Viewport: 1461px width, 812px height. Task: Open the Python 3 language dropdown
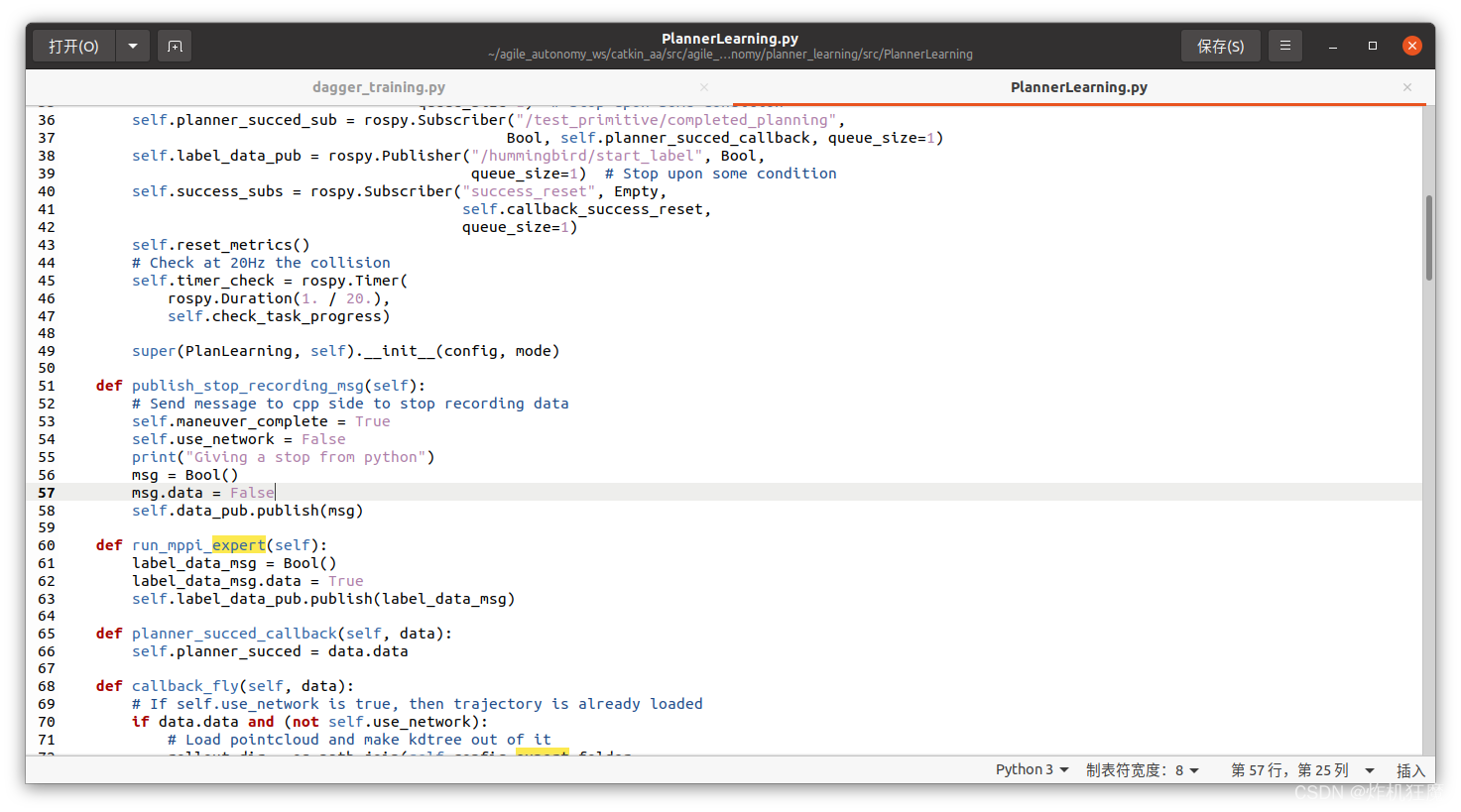(1032, 769)
